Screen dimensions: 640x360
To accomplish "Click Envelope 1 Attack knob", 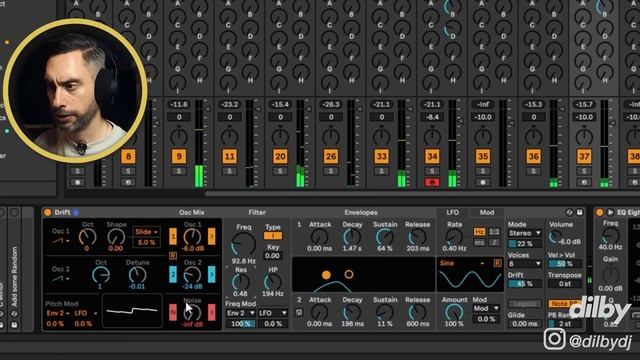I will click(320, 237).
